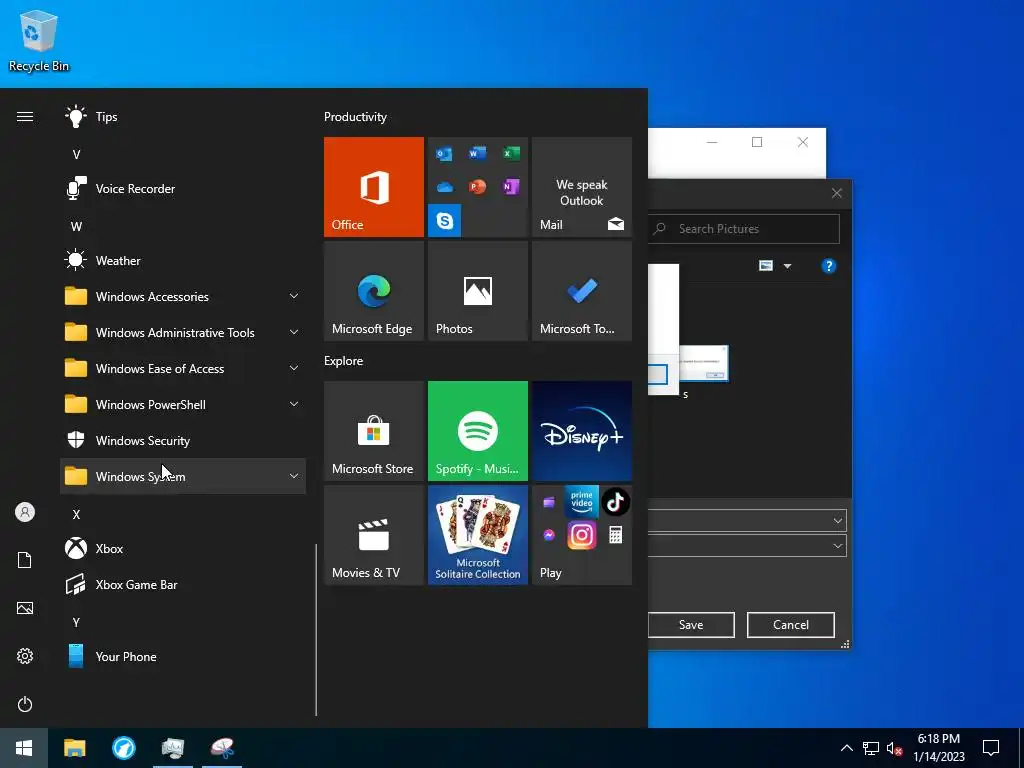Image resolution: width=1024 pixels, height=768 pixels.
Task: Click the Instagram icon in the Play tile
Action: [x=582, y=536]
